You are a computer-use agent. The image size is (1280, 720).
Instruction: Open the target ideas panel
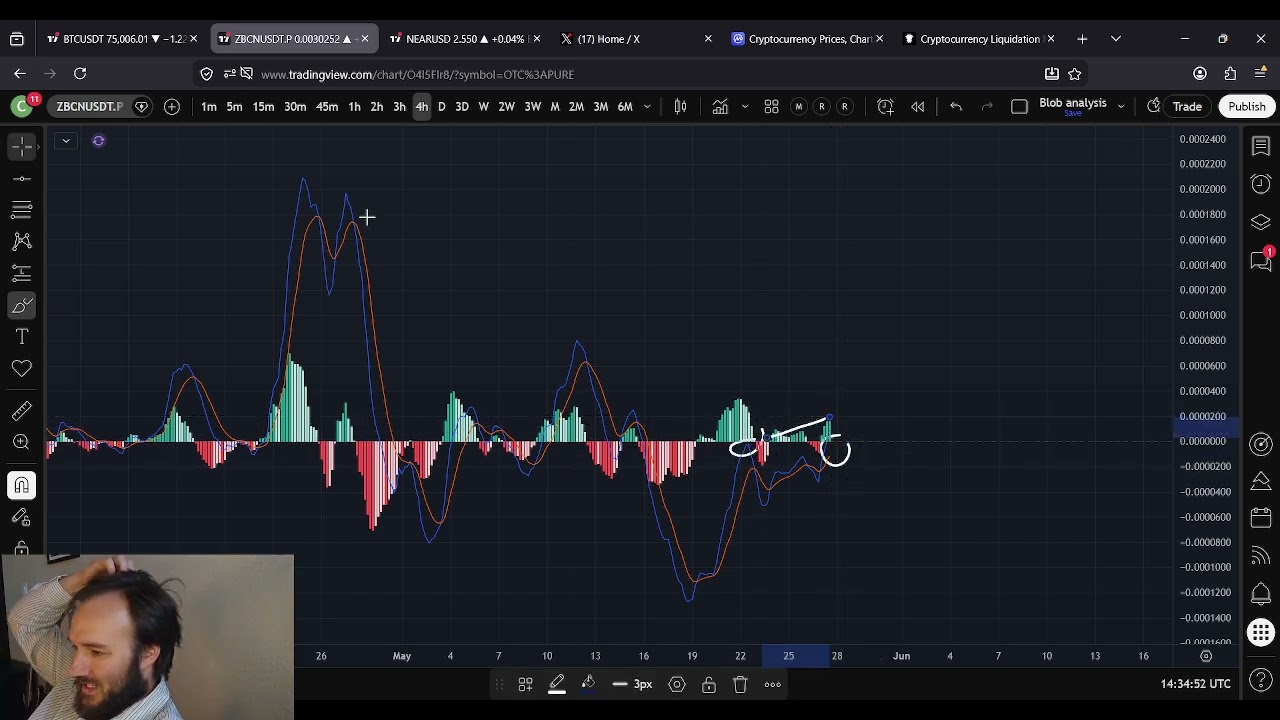click(1260, 444)
